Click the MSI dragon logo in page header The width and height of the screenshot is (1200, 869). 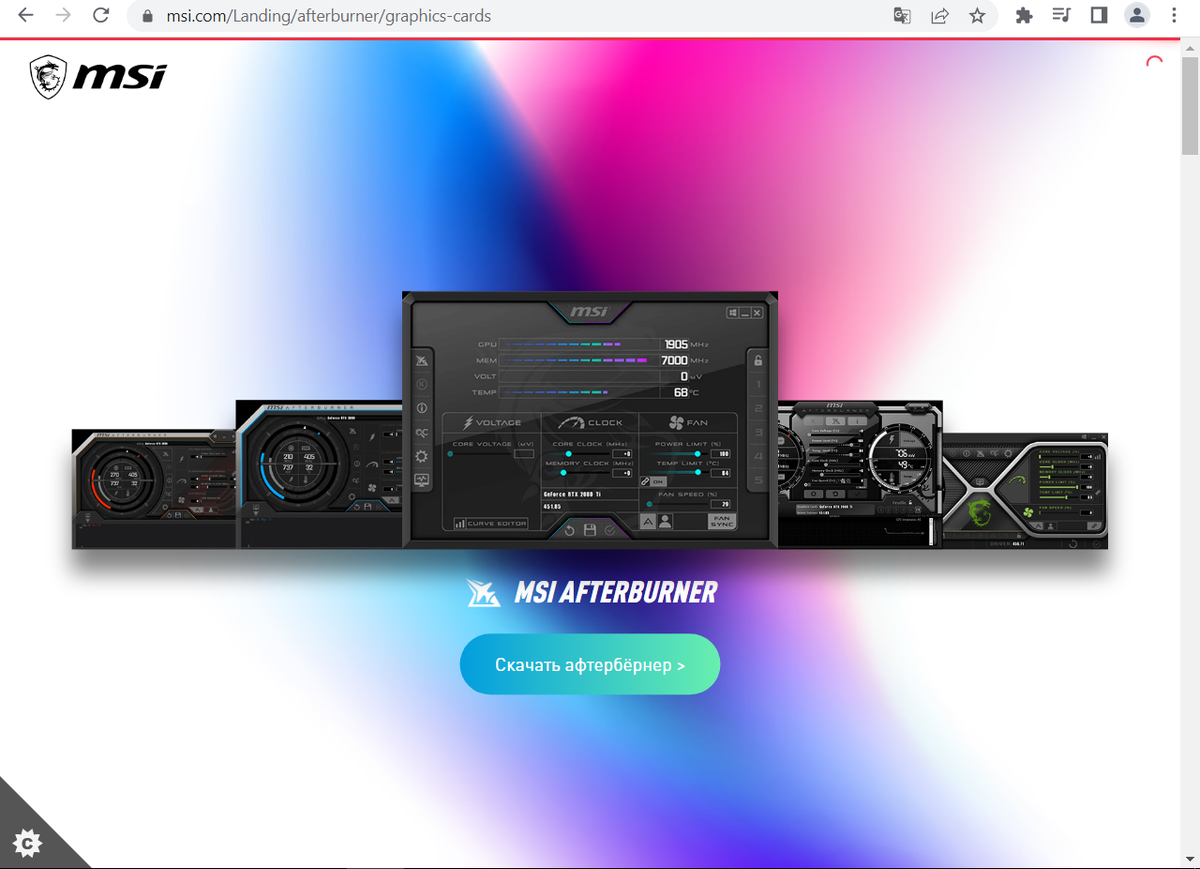(x=98, y=76)
